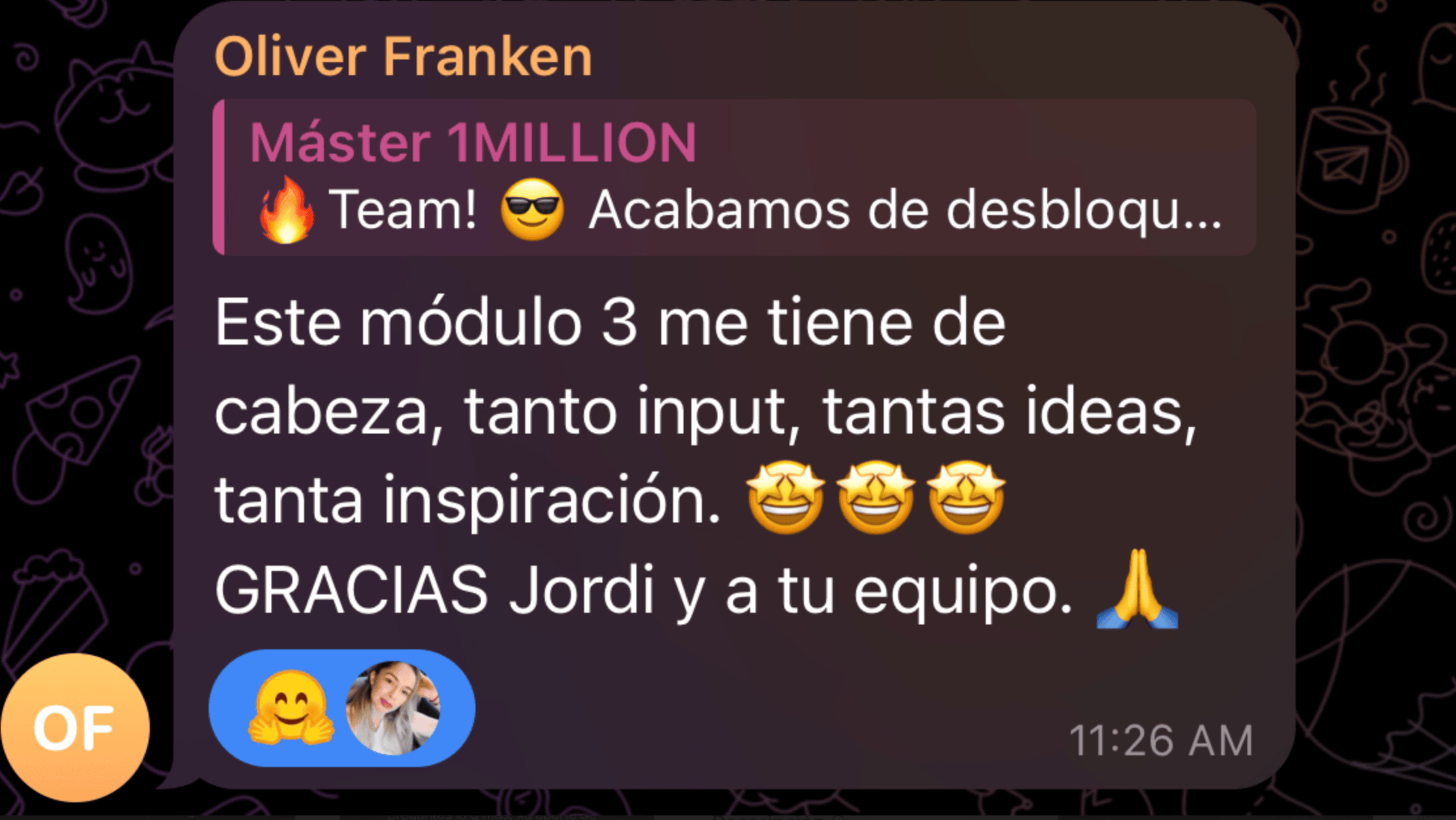Click the fire emoji in quoted preview
1456x820 pixels.
(286, 211)
